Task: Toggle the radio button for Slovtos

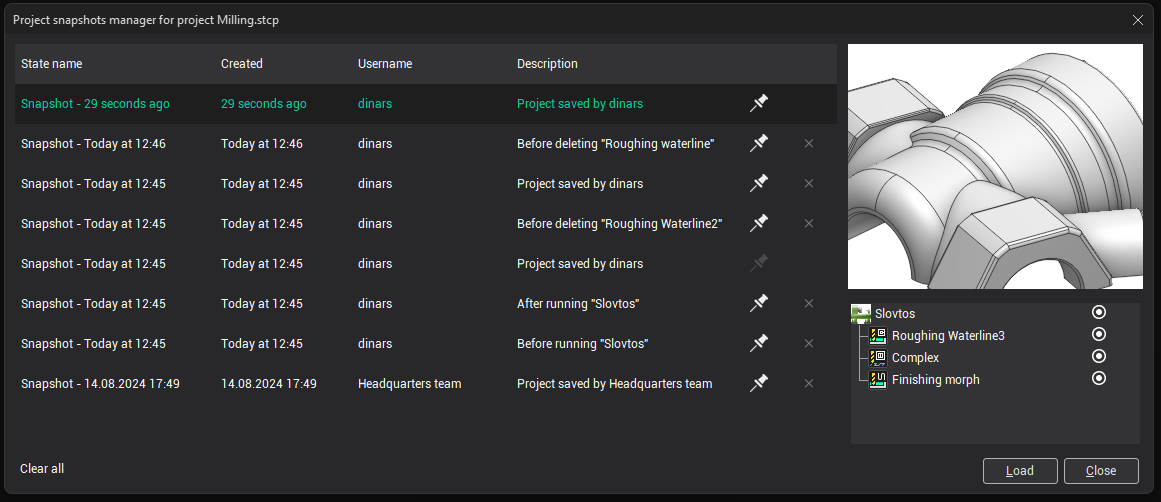Action: tap(1099, 313)
